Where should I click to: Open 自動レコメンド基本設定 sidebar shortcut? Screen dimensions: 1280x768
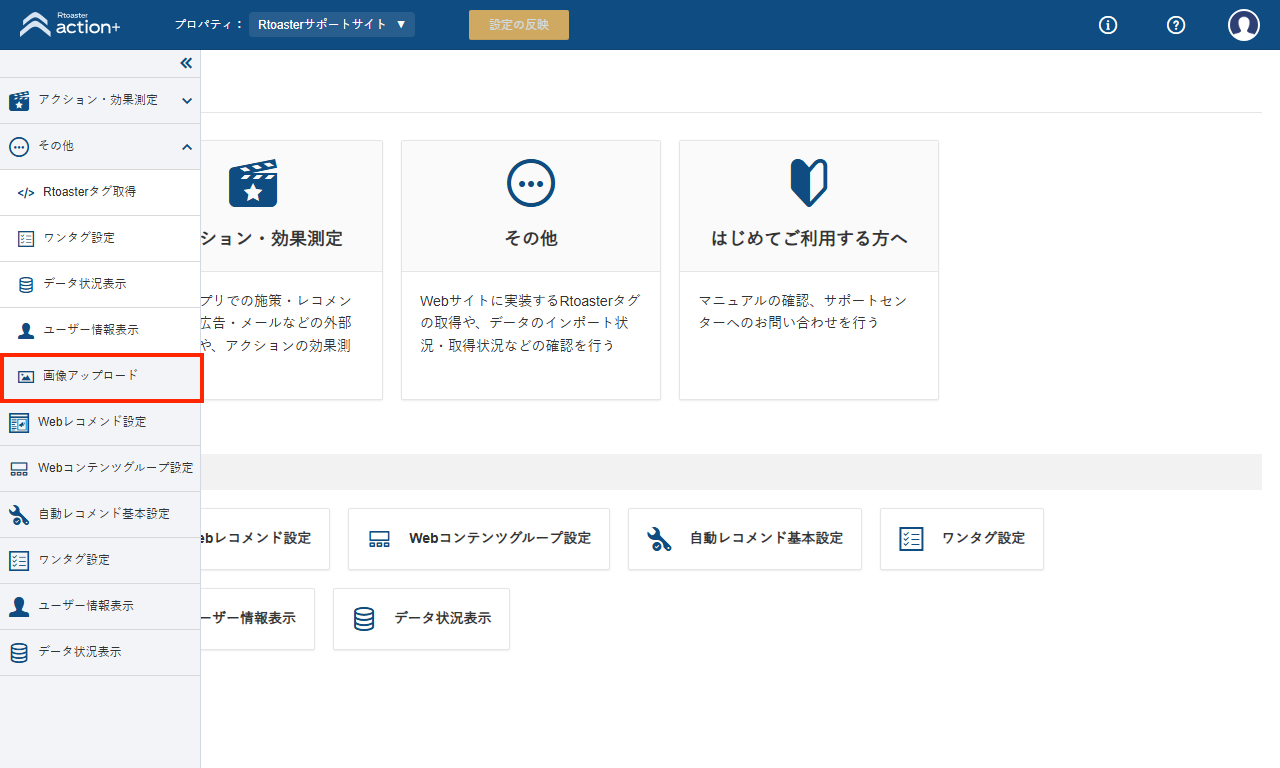pyautogui.click(x=100, y=514)
